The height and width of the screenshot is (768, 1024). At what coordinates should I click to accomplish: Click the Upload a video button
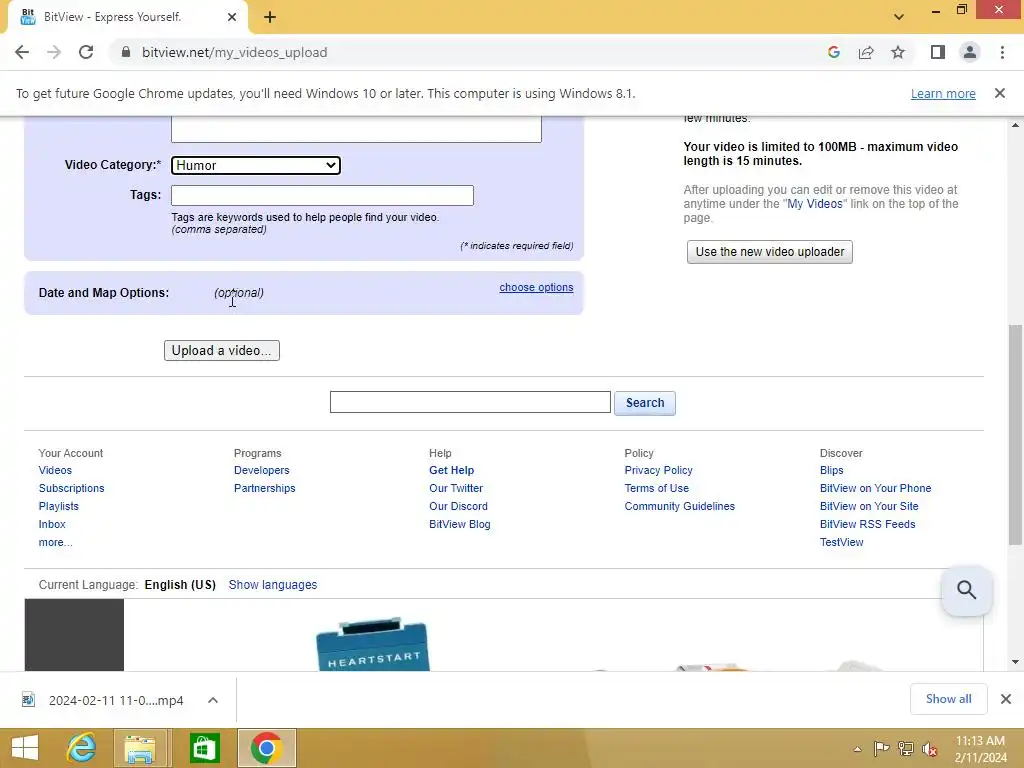(221, 350)
